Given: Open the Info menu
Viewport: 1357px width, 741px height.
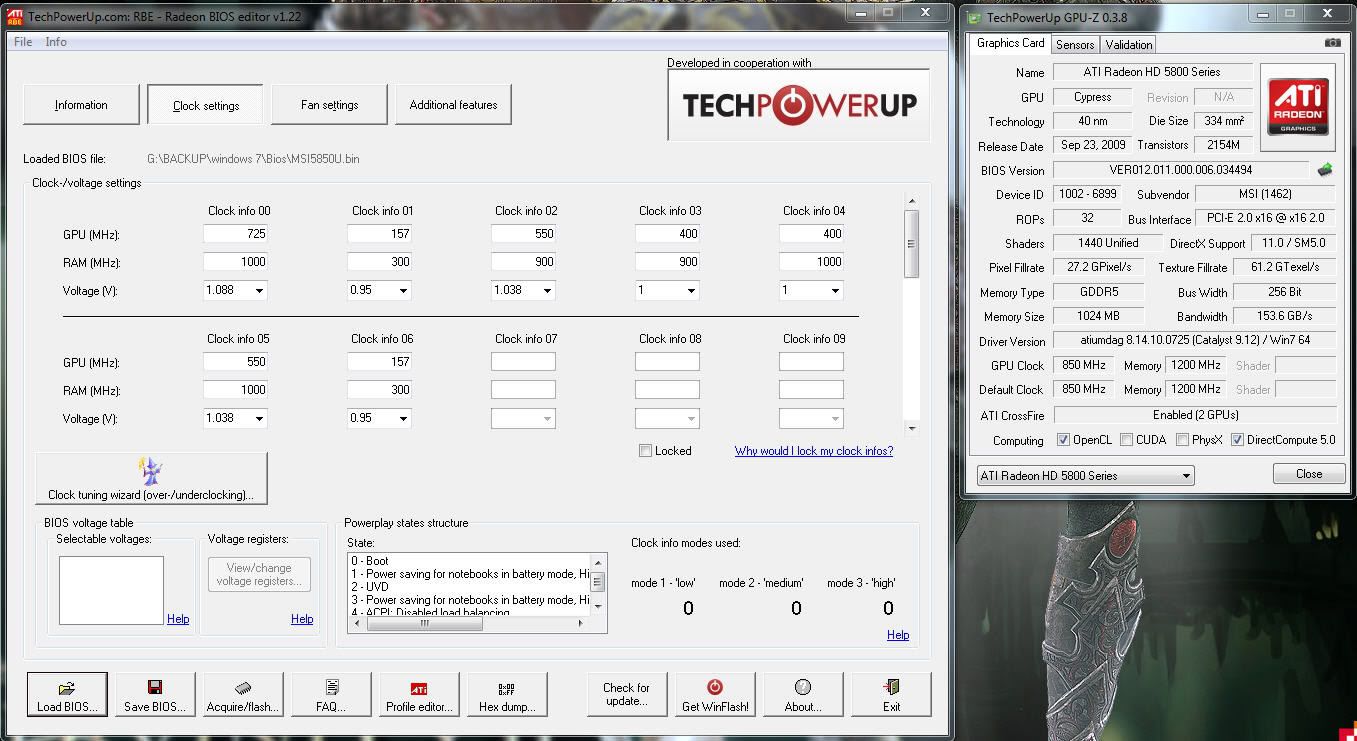Looking at the screenshot, I should click(x=56, y=42).
